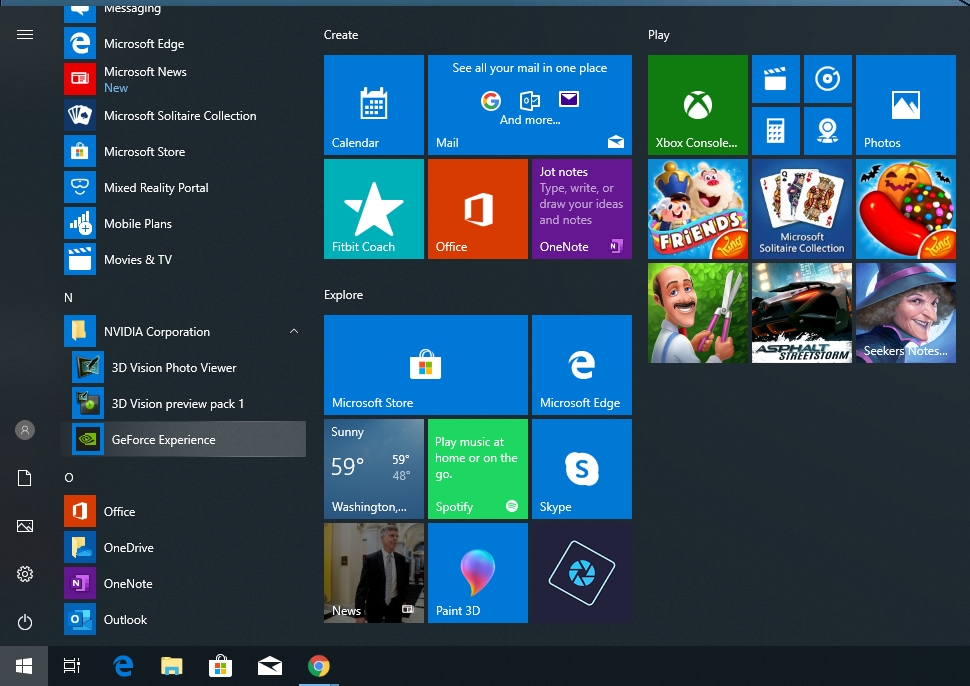Open the Microsoft Edge tile under Explore
Image resolution: width=970 pixels, height=686 pixels.
click(582, 365)
